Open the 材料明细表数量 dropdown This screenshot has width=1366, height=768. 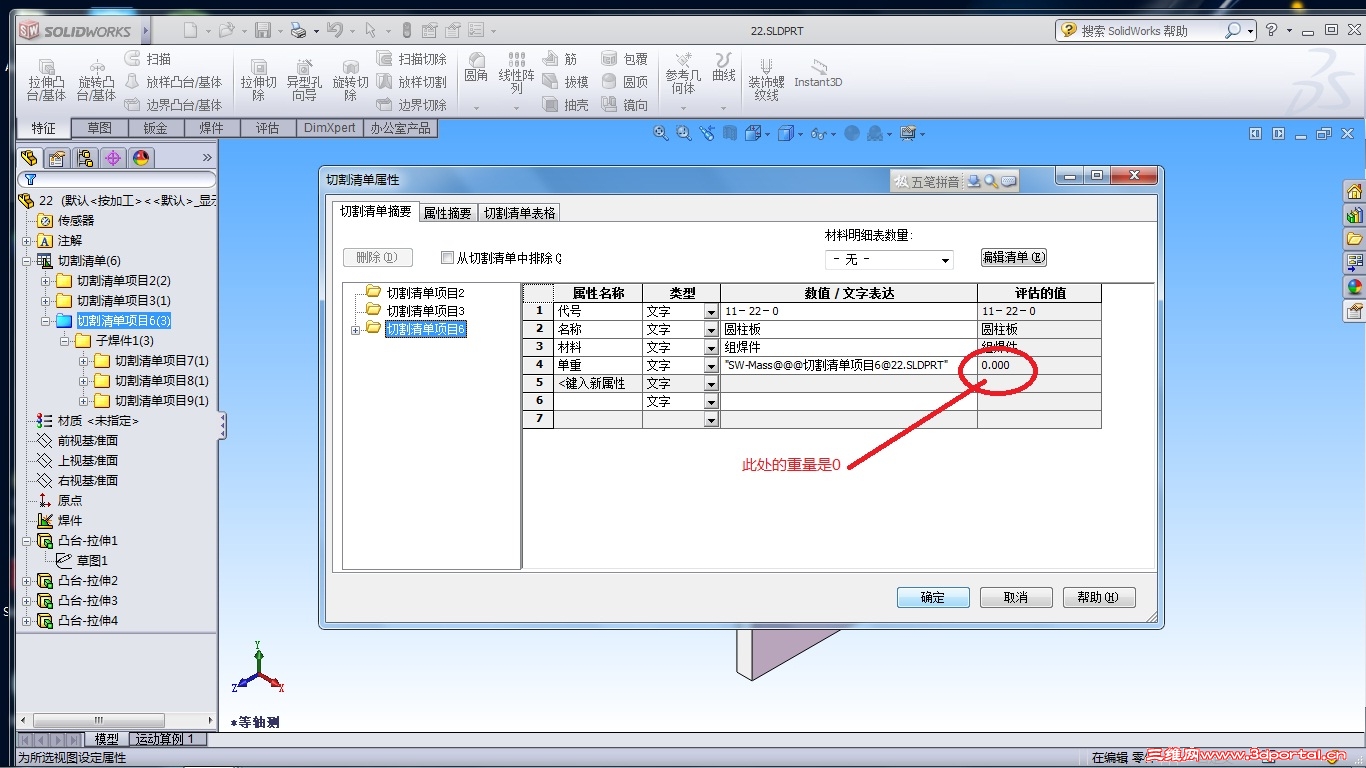[x=889, y=260]
